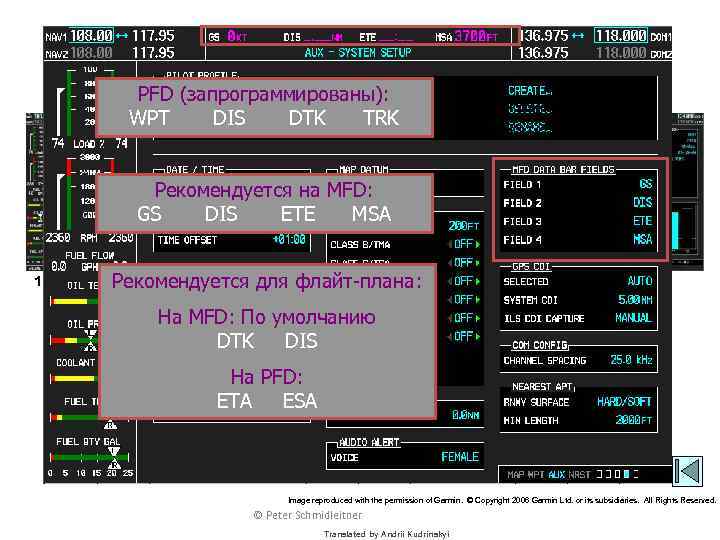Open Field 4 MSA data bar selection
The height and width of the screenshot is (540, 720).
642,239
